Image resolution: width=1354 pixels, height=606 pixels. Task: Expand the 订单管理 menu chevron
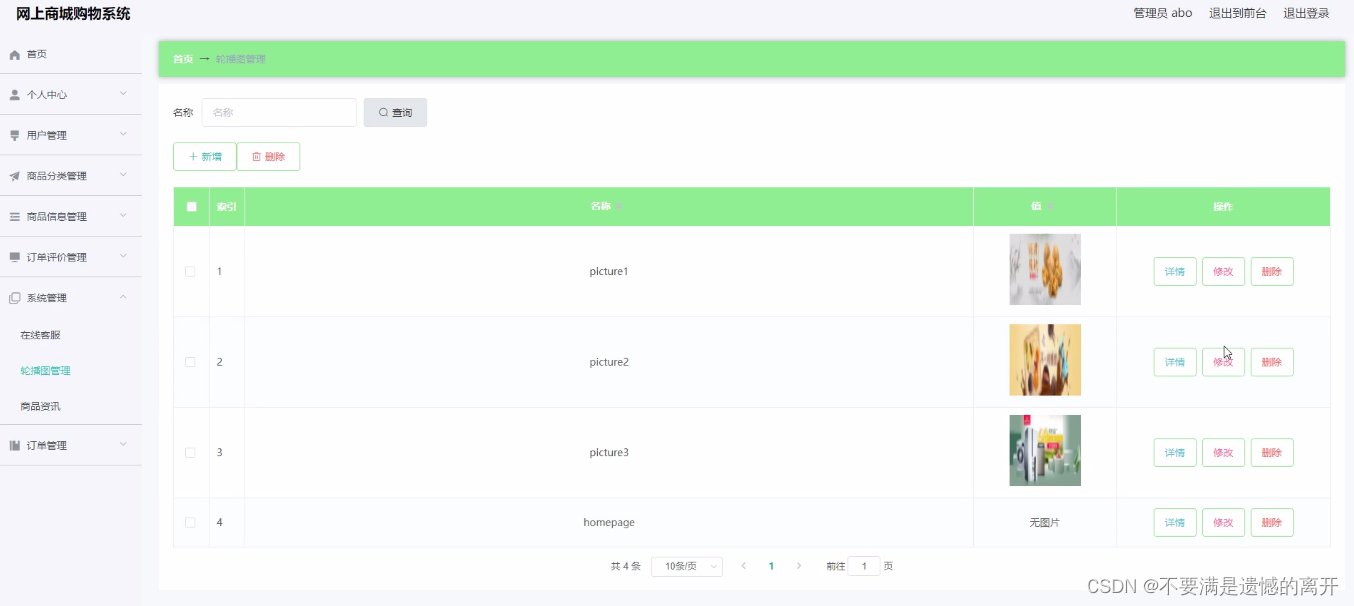point(123,445)
